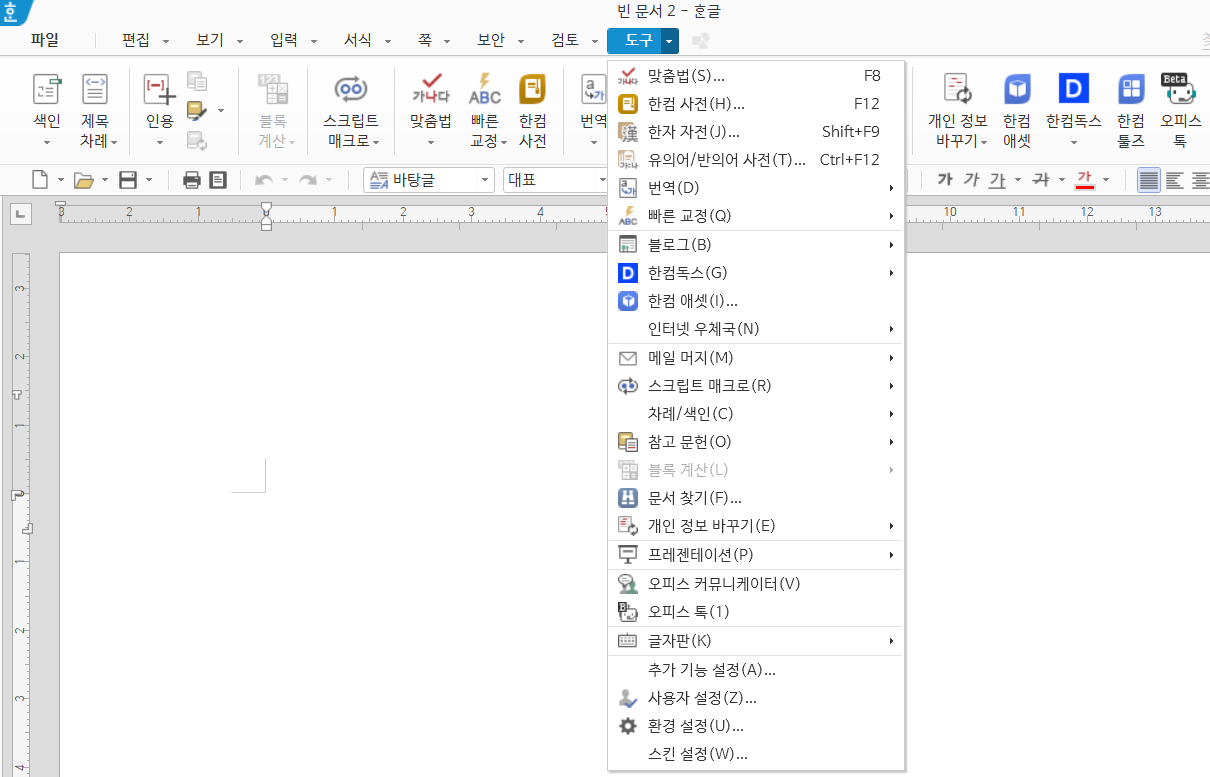Select 한자 자전(J)... menu entry
The width and height of the screenshot is (1210, 777).
[x=756, y=131]
